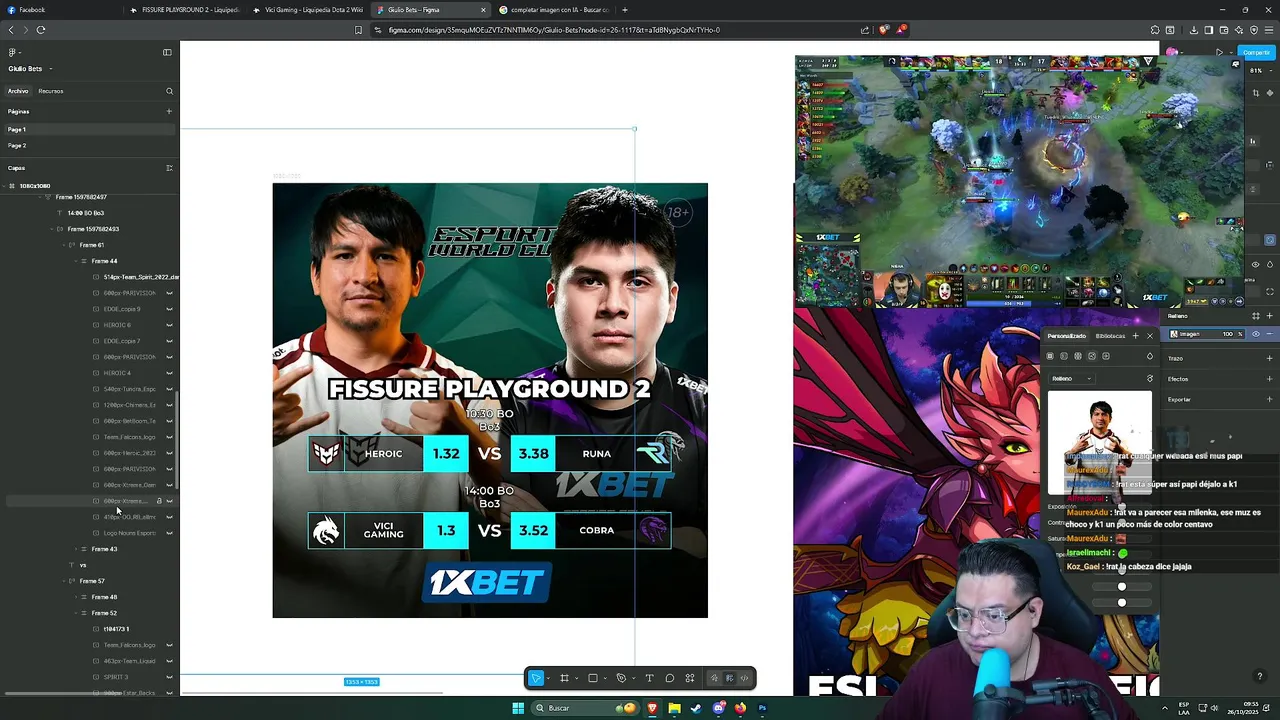Show the HEROIC 6 hidden layer
This screenshot has height=720, width=1280.
point(169,325)
